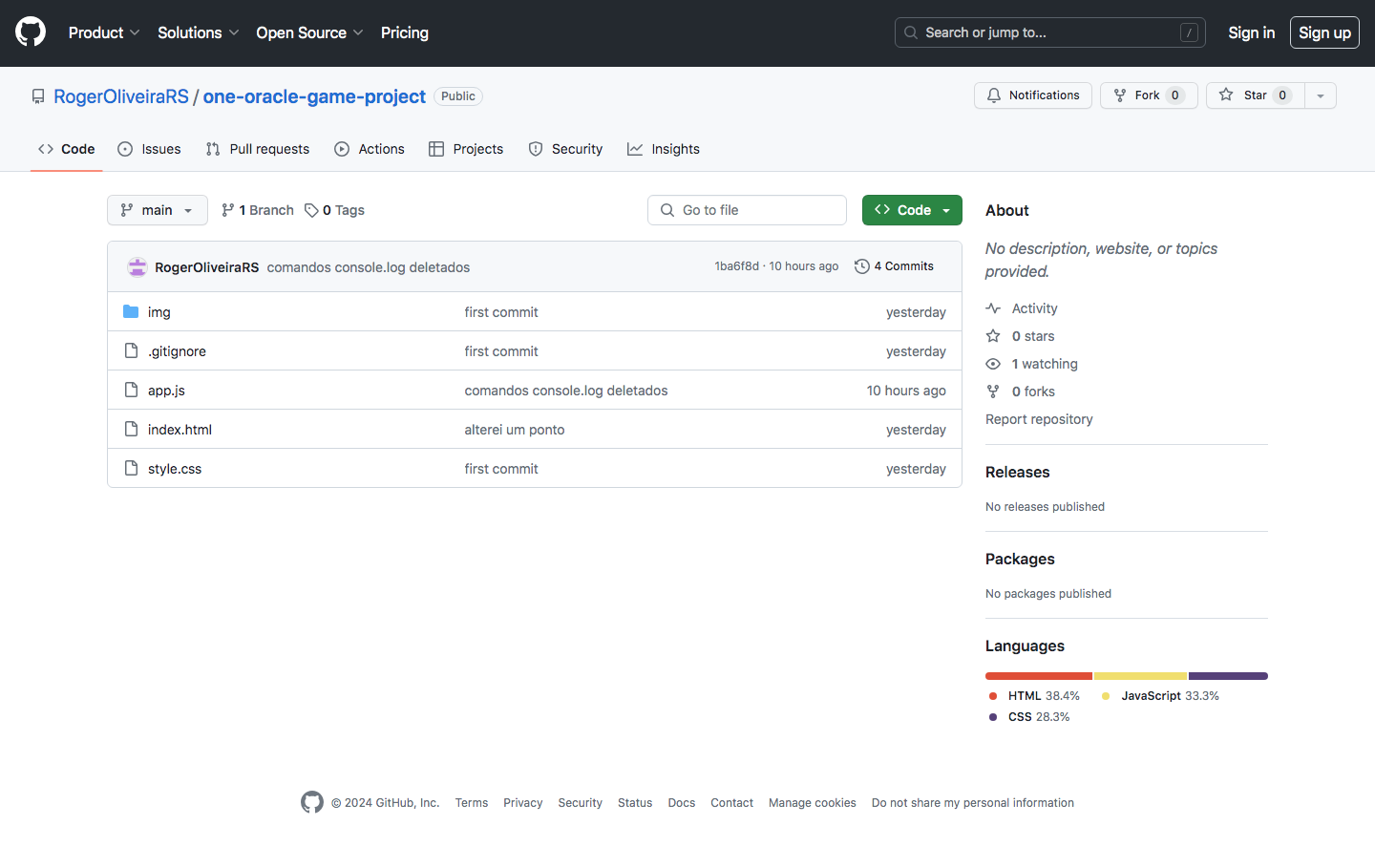Image resolution: width=1375 pixels, height=868 pixels.
Task: Switch to the Issues tab
Action: pos(149,149)
